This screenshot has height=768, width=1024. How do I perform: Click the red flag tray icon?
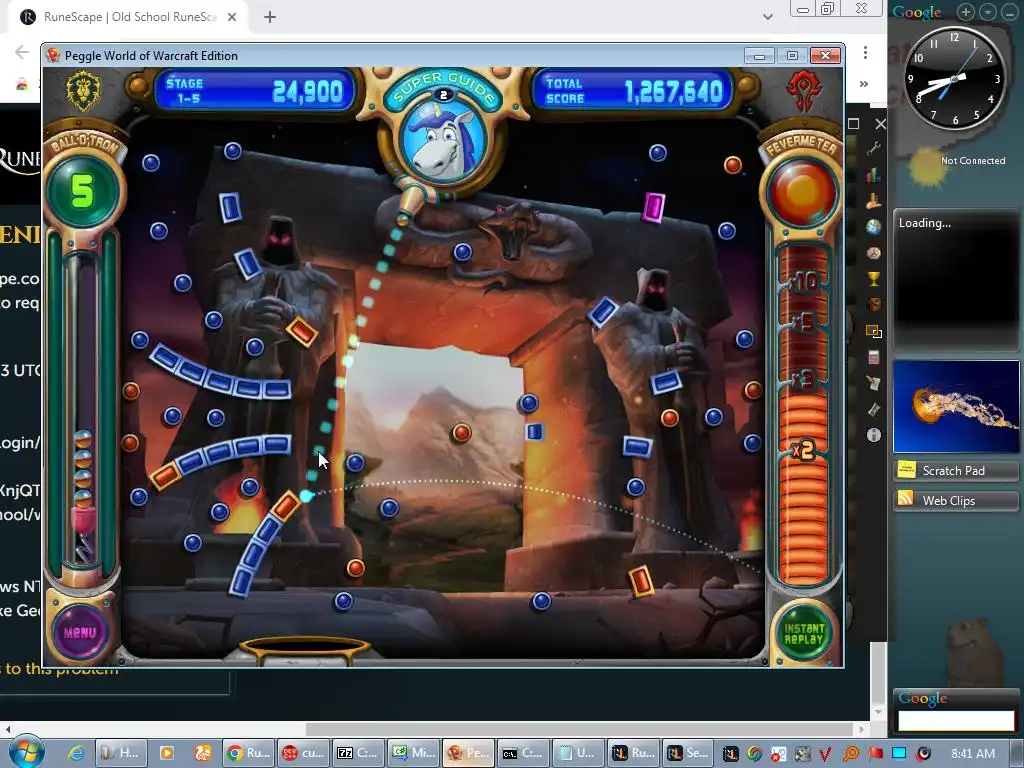click(875, 753)
